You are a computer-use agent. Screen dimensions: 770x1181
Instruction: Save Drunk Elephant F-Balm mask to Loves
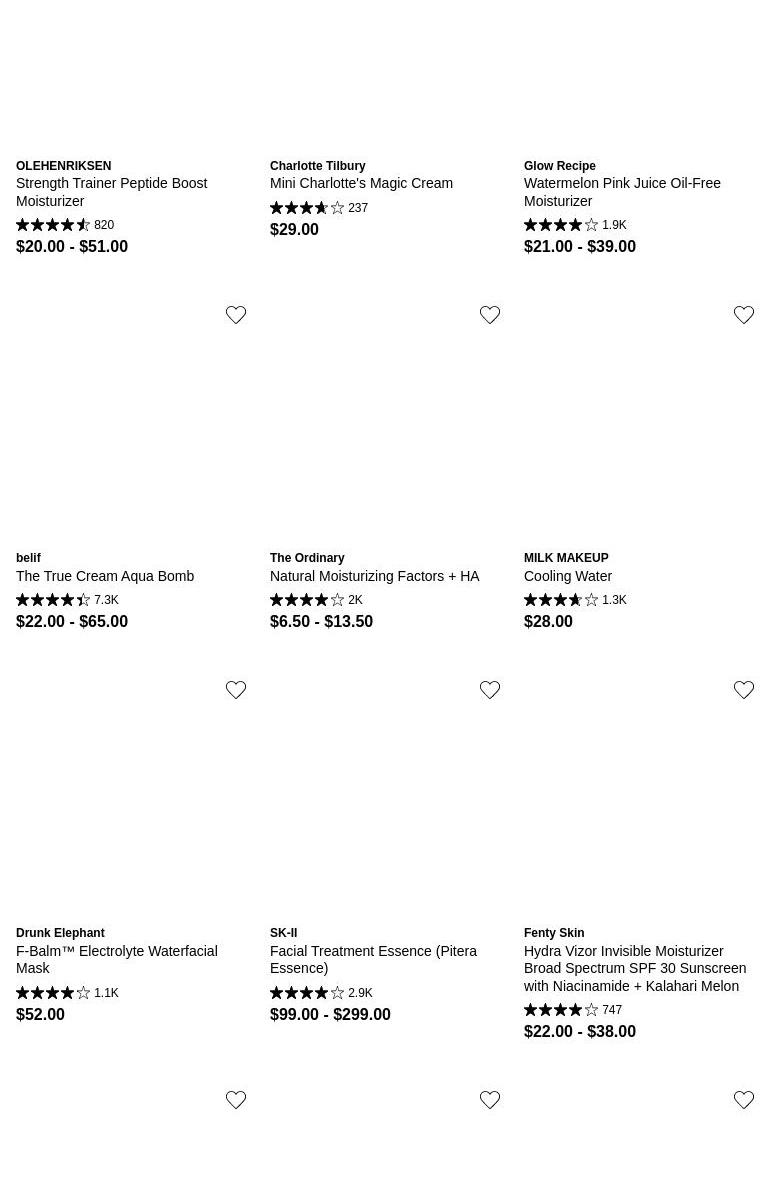tap(236, 690)
